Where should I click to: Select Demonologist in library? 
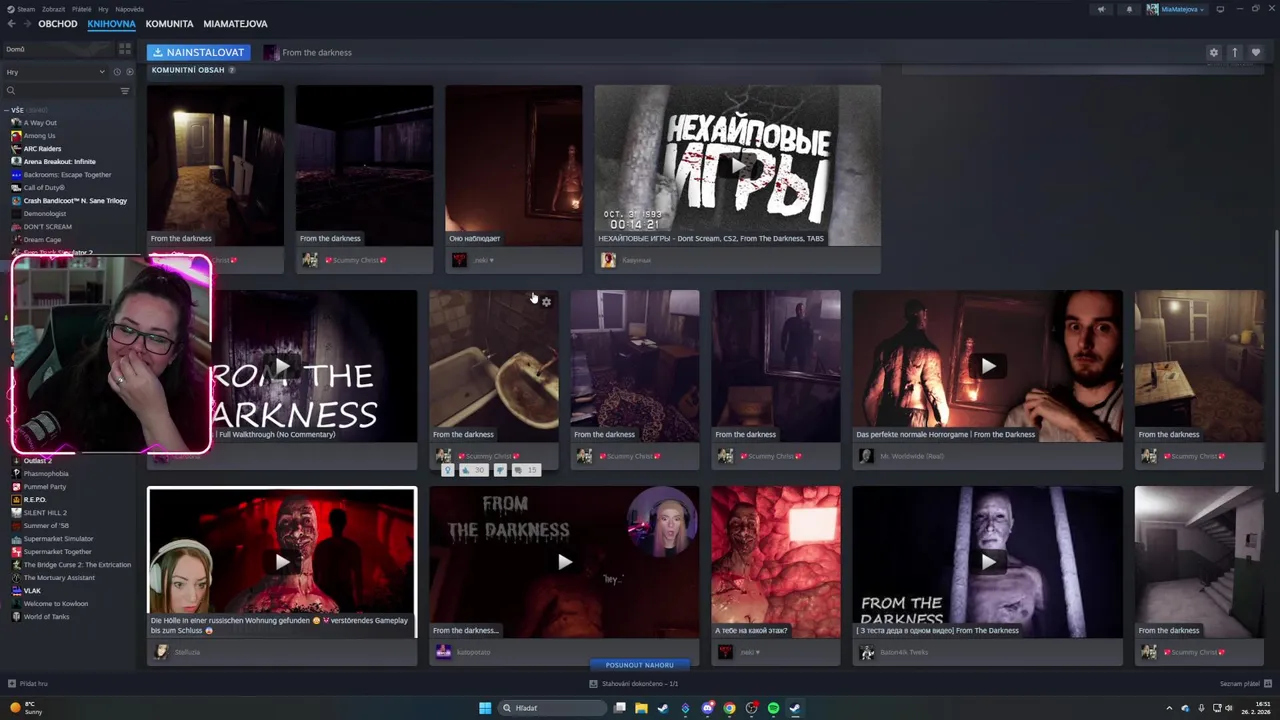click(x=45, y=214)
